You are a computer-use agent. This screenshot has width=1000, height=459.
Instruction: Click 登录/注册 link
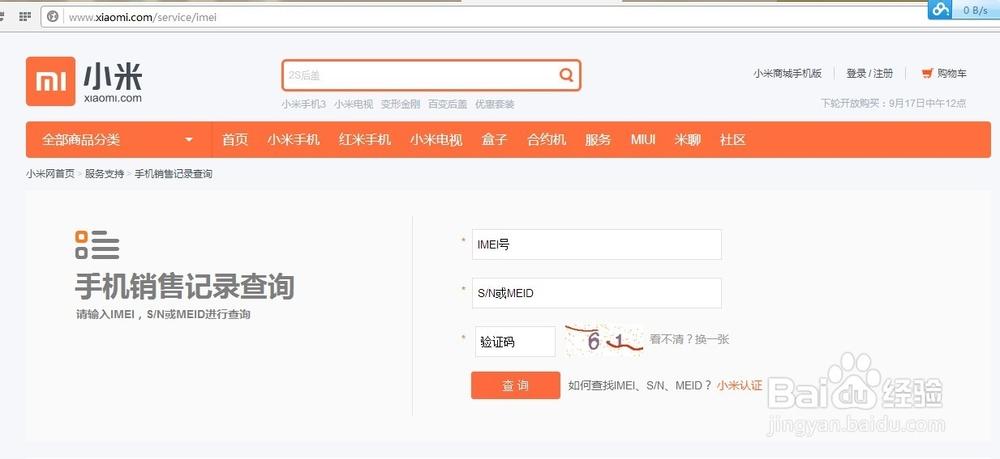tap(869, 73)
